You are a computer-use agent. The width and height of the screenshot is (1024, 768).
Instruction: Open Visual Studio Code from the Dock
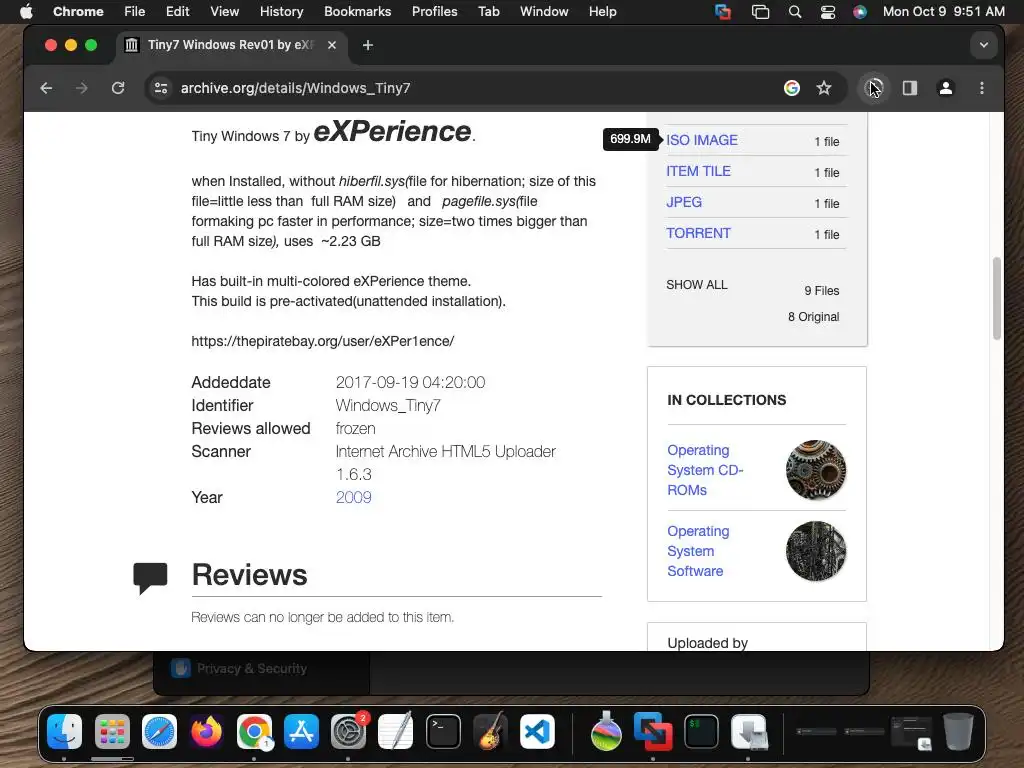(x=537, y=731)
